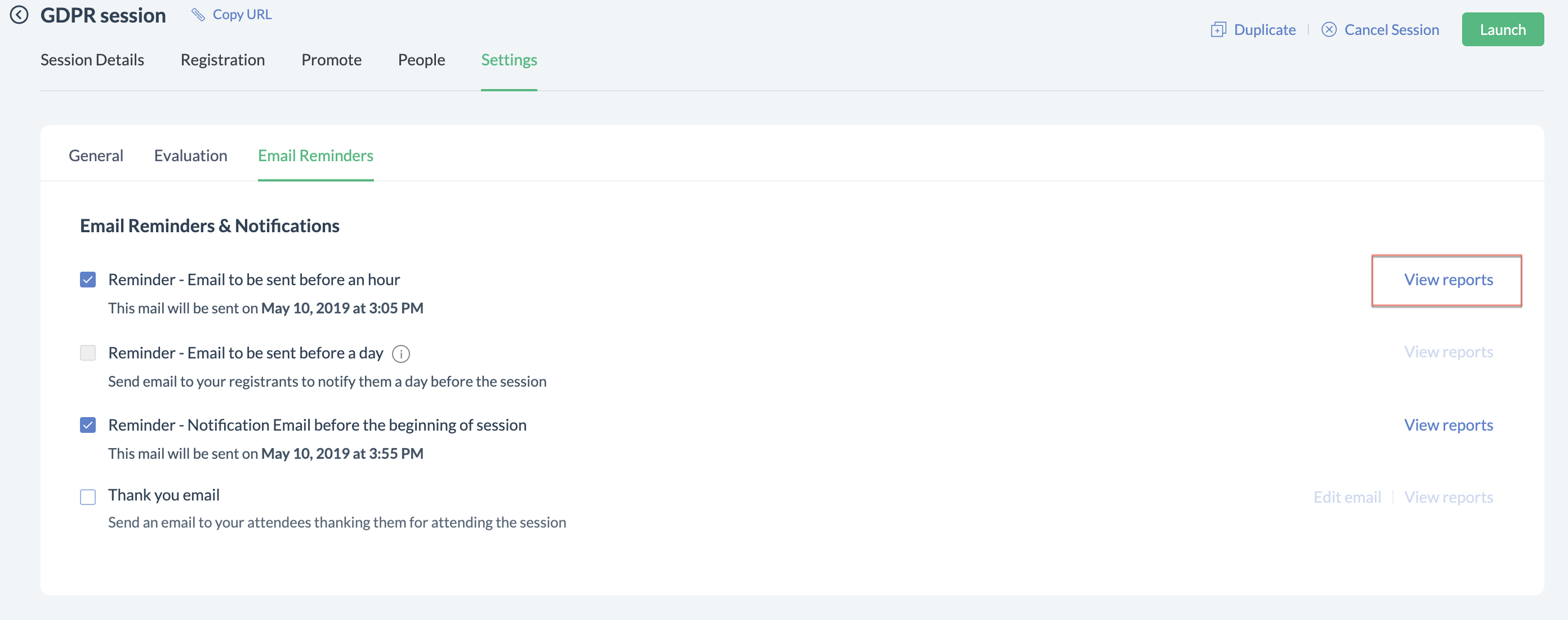This screenshot has width=1568, height=620.
Task: Click the Copy URL link icon
Action: point(198,14)
